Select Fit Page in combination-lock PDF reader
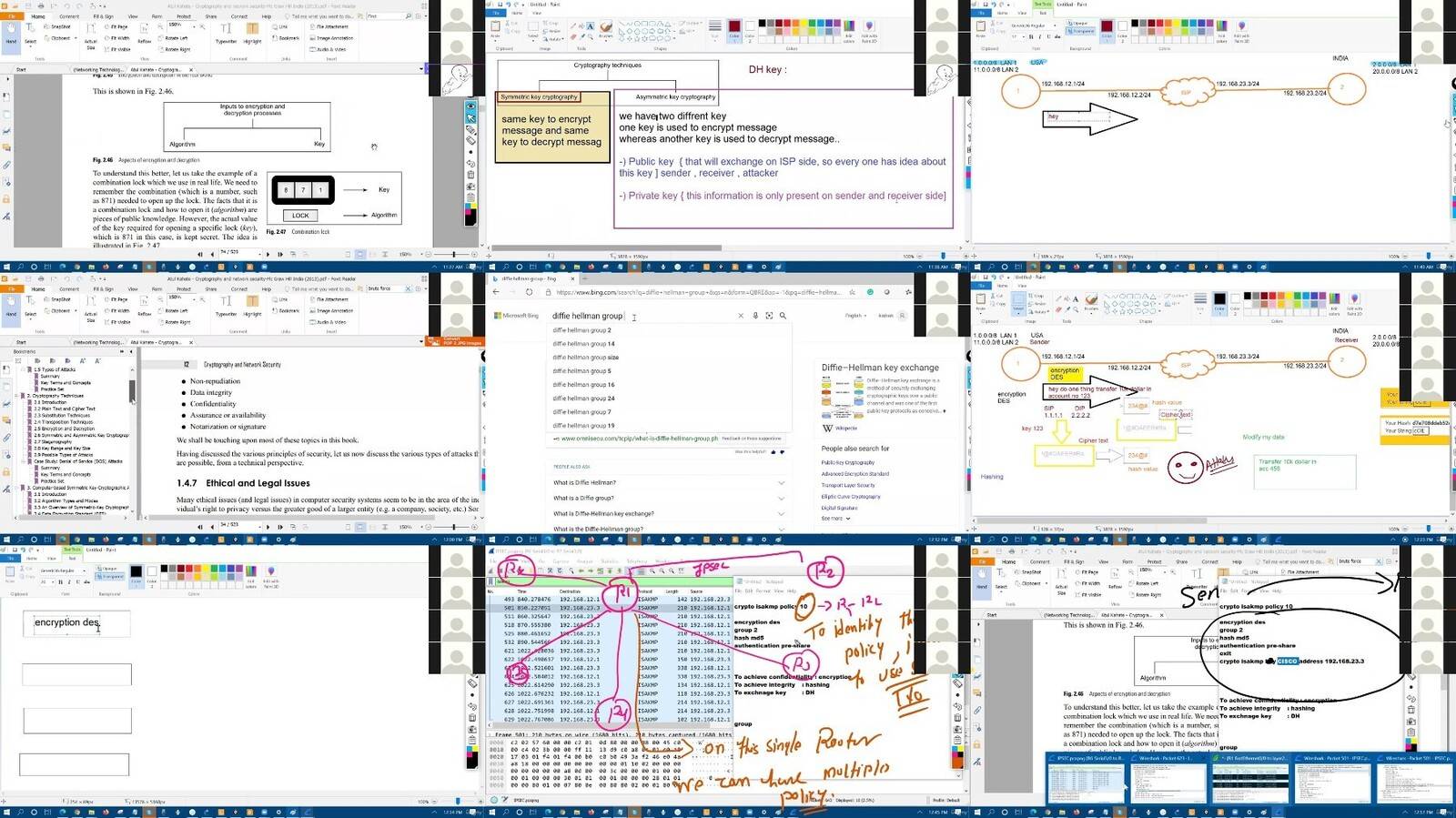1456x818 pixels. pyautogui.click(x=116, y=26)
